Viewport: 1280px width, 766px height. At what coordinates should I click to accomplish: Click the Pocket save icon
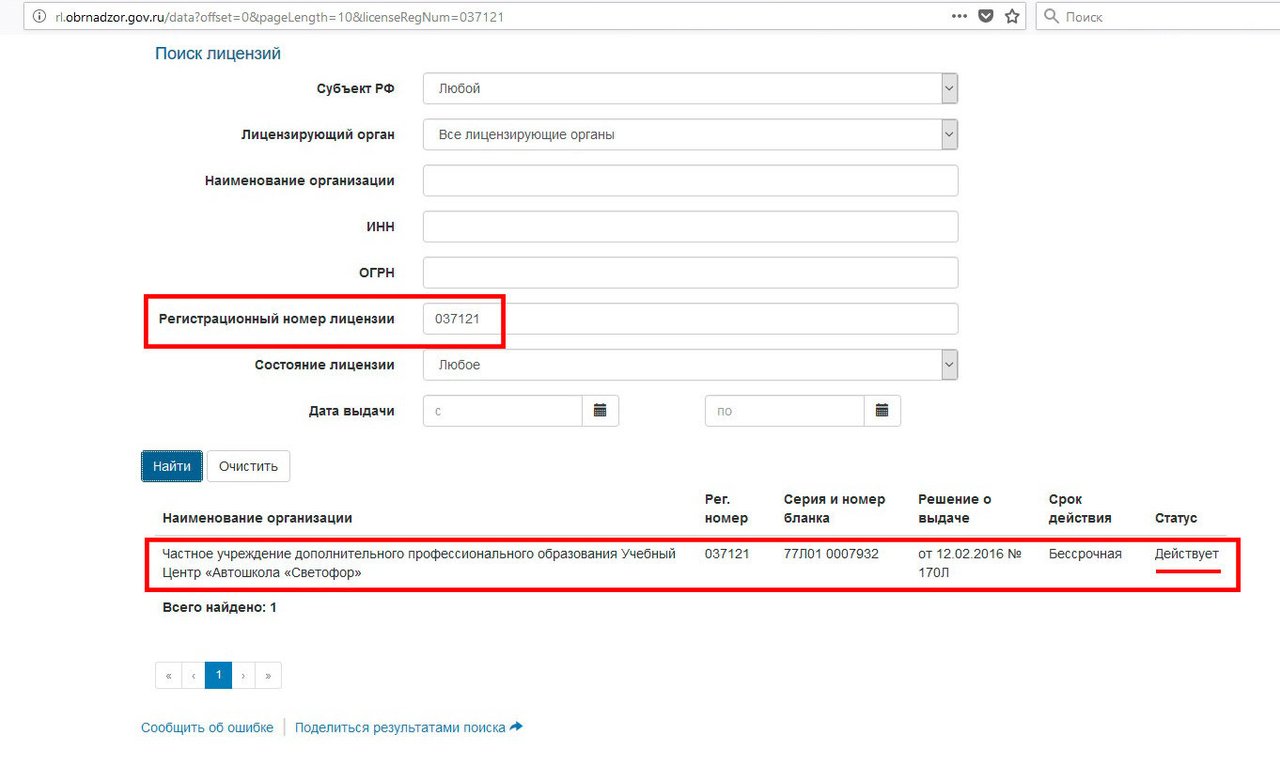tap(986, 17)
